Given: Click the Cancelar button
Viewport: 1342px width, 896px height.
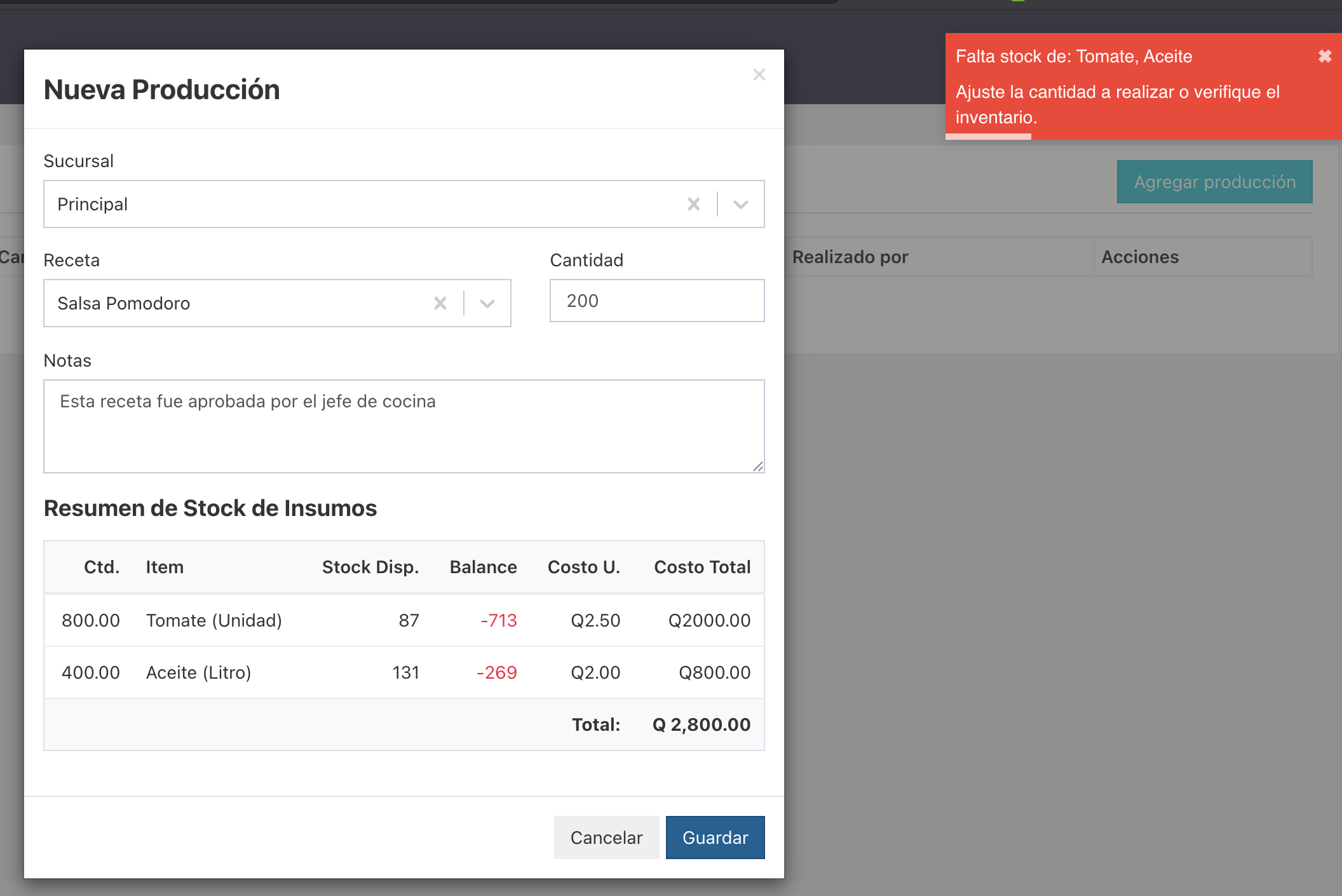Looking at the screenshot, I should click(x=606, y=838).
